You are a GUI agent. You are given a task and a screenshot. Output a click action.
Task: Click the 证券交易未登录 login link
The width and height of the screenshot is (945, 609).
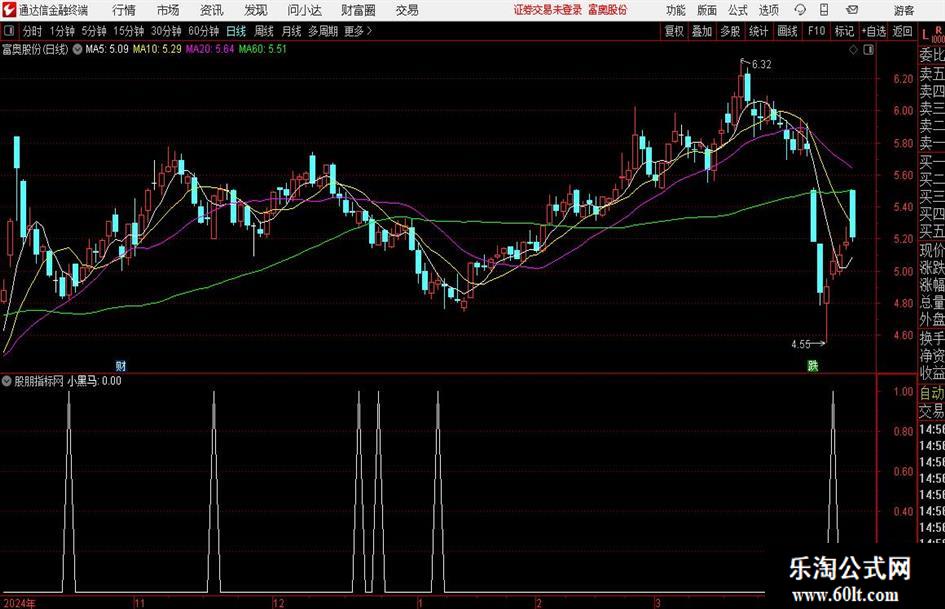coord(548,10)
